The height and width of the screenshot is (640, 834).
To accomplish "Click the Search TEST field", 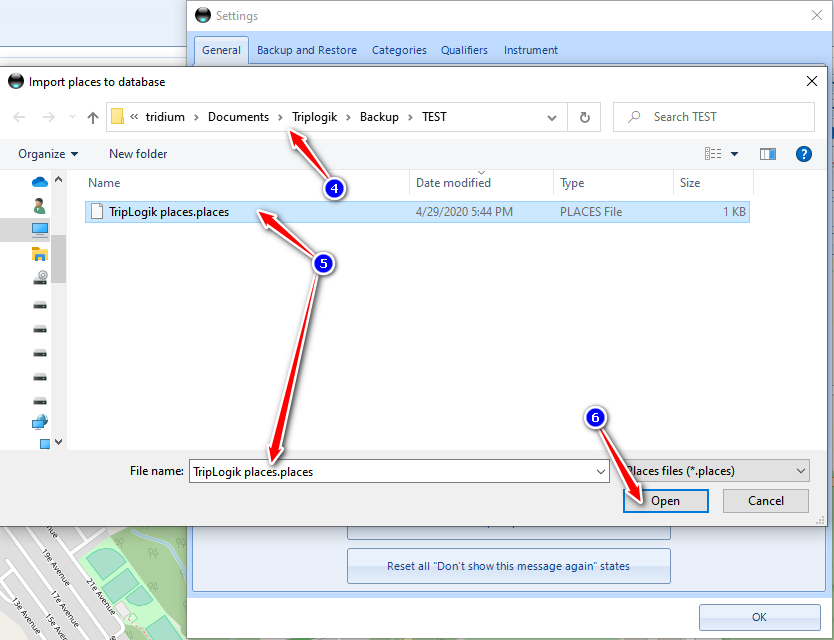I will tap(714, 117).
